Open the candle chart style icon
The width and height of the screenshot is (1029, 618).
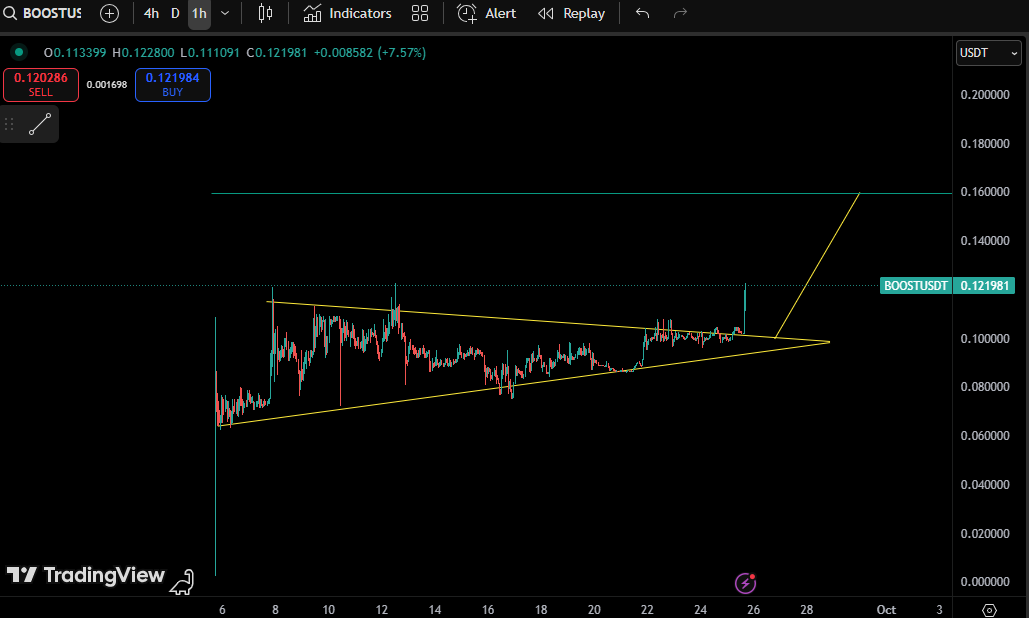(265, 13)
